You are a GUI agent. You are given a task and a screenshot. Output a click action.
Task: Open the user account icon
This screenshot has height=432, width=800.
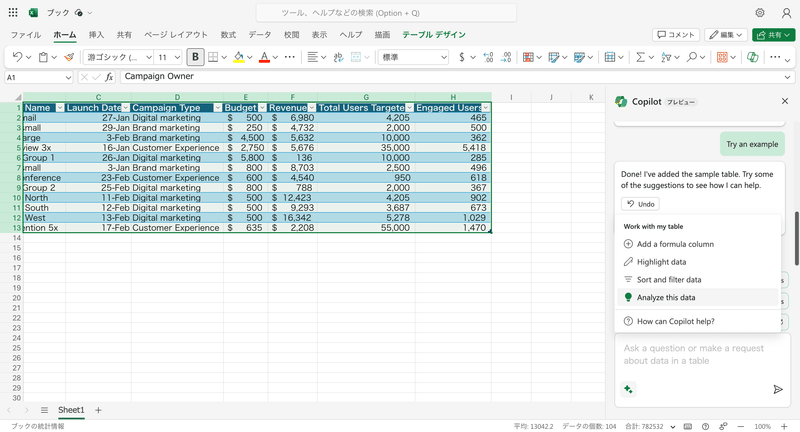tap(786, 13)
